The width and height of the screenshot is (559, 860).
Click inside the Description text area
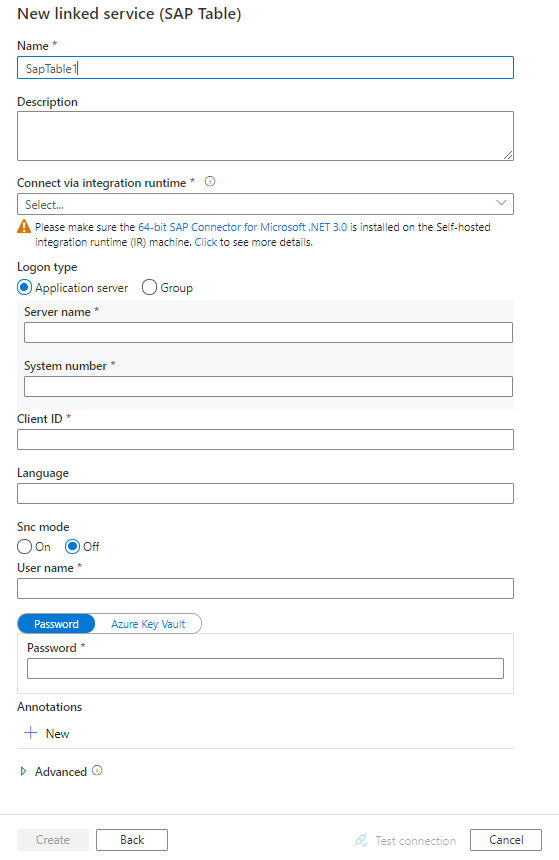click(266, 136)
